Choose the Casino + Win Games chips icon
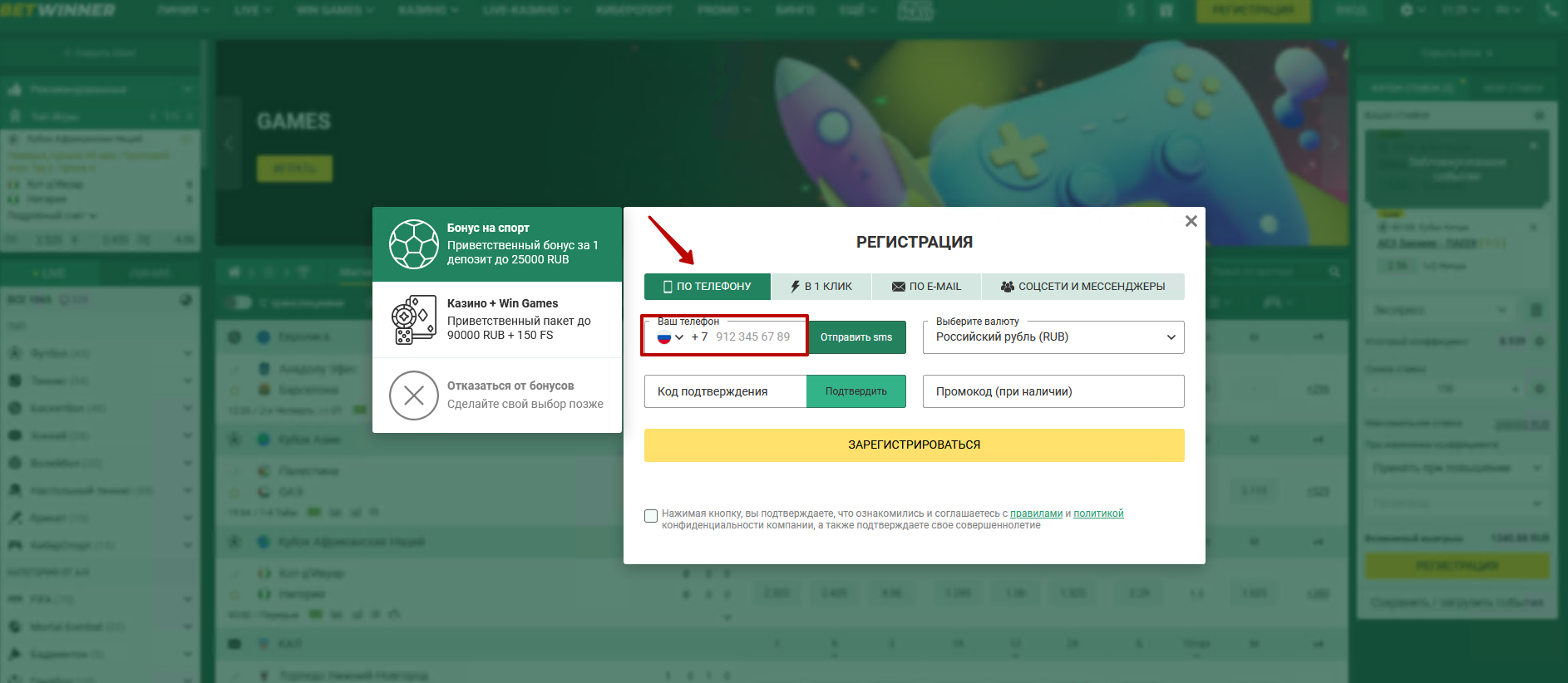The image size is (1568, 683). tap(413, 320)
